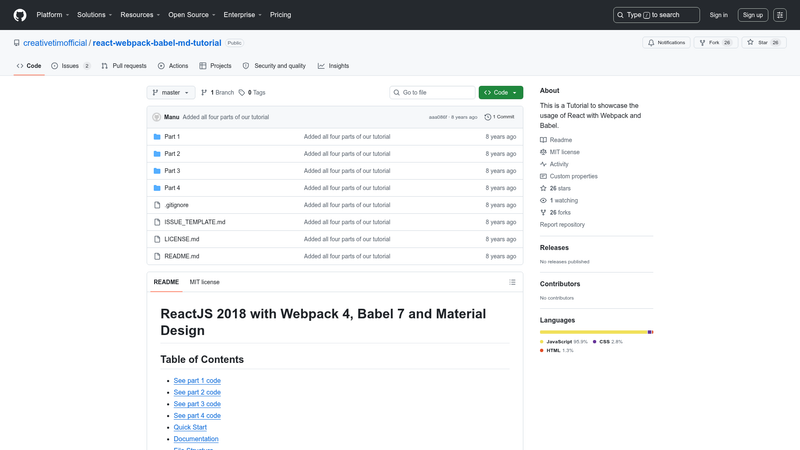This screenshot has width=800, height=450.
Task: Open the LICENSE.md file
Action: coord(182,239)
